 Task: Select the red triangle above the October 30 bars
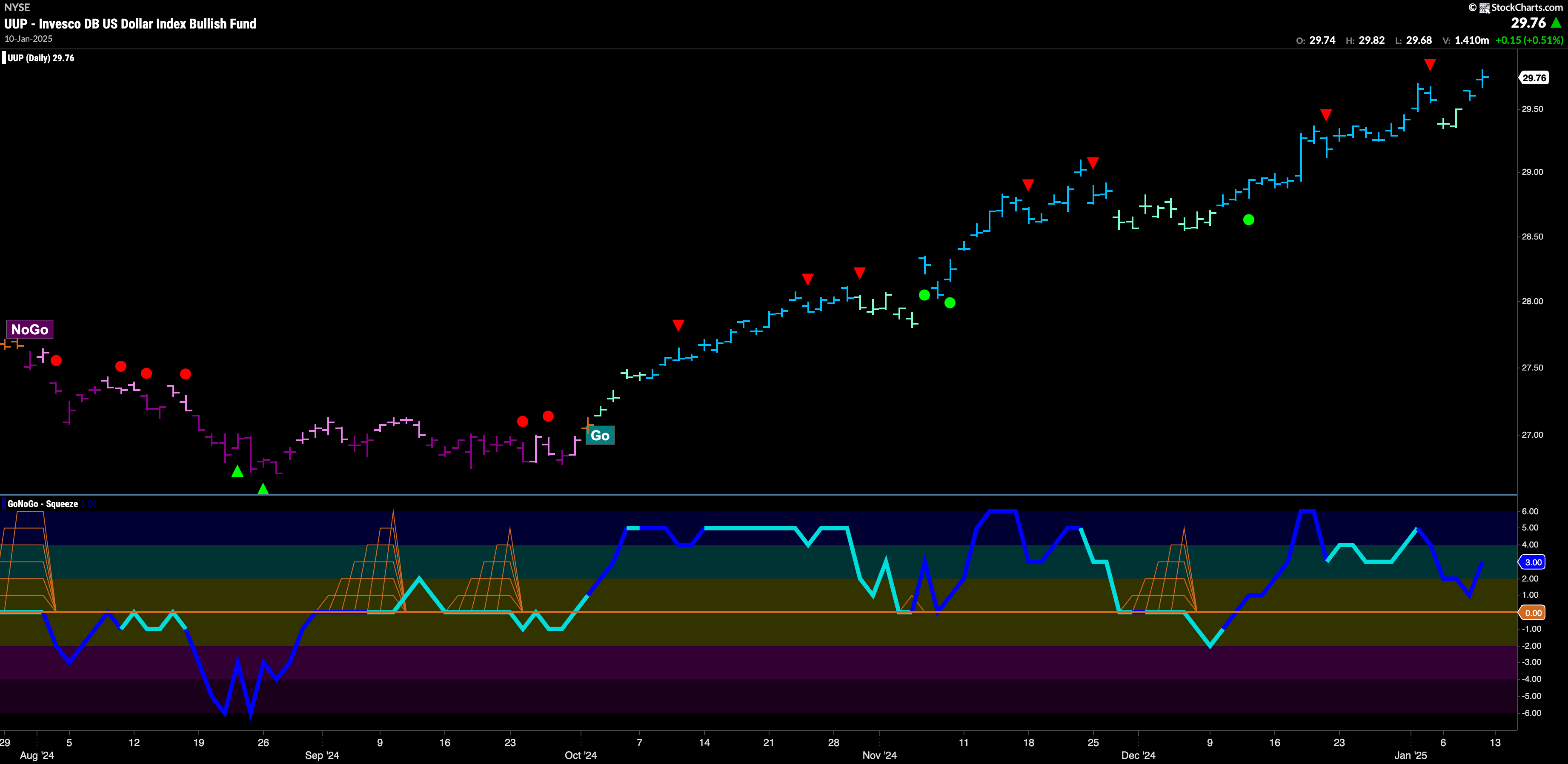(859, 273)
